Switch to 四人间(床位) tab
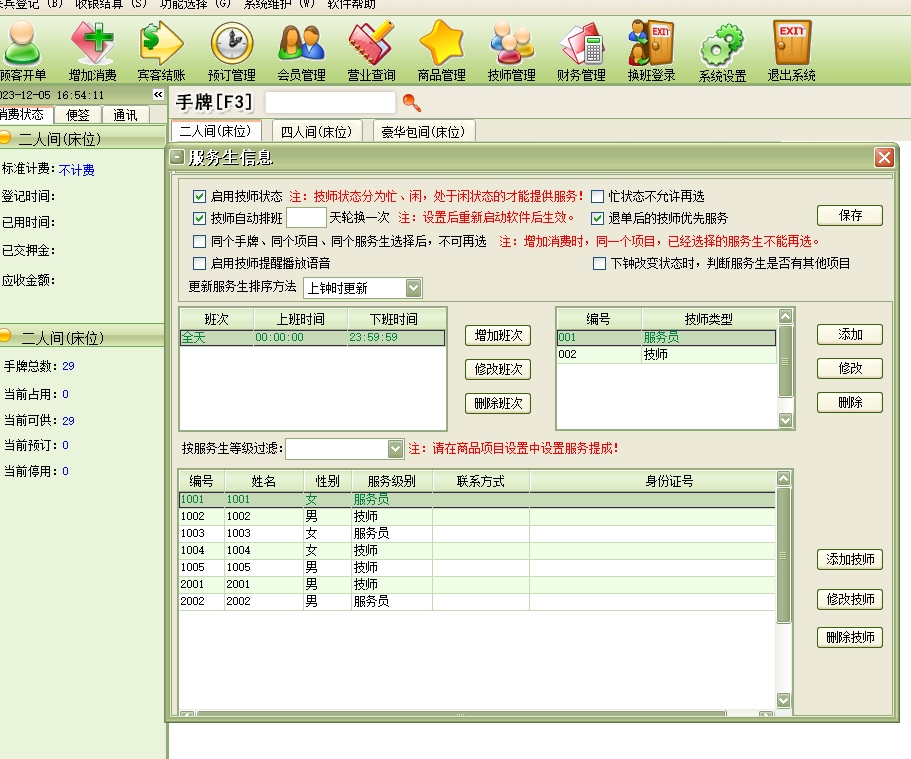Image resolution: width=911 pixels, height=759 pixels. click(x=316, y=132)
